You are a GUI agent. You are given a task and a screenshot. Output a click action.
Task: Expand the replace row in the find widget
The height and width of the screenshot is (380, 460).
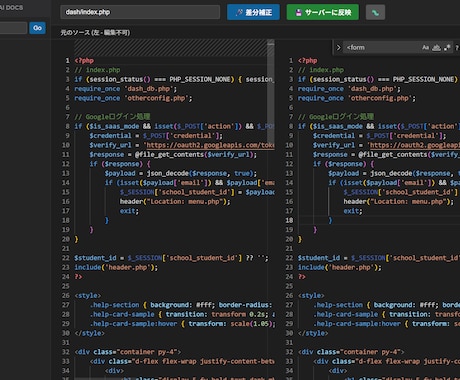338,48
